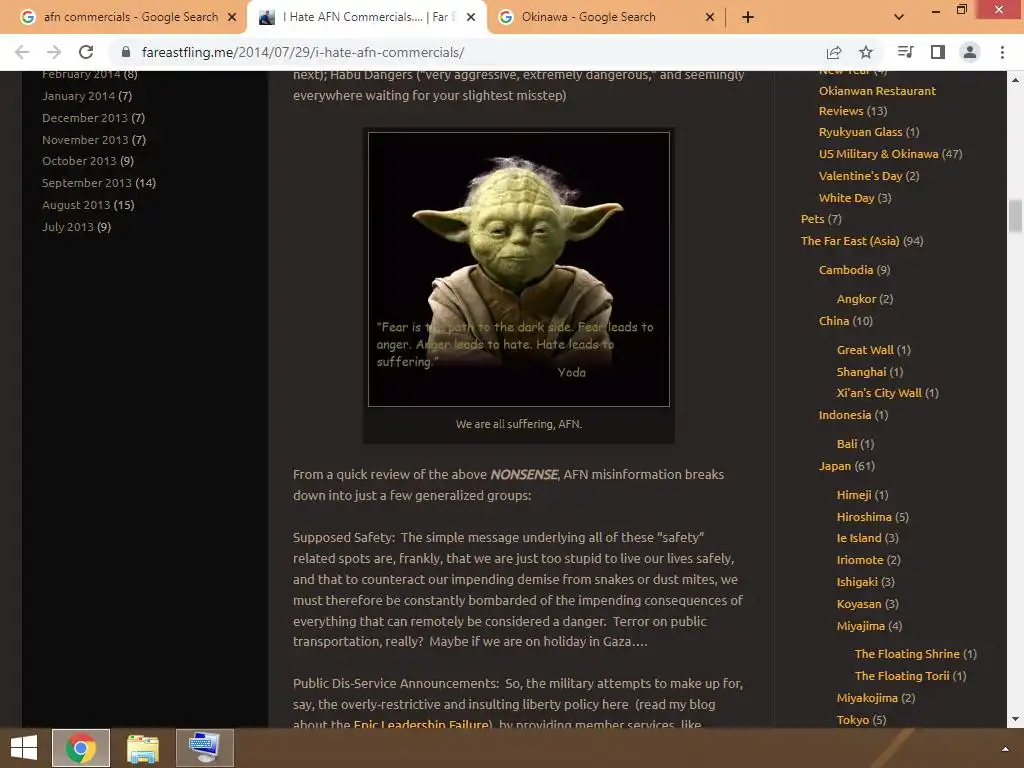Open January 2014 archive
The width and height of the screenshot is (1024, 768).
point(78,96)
